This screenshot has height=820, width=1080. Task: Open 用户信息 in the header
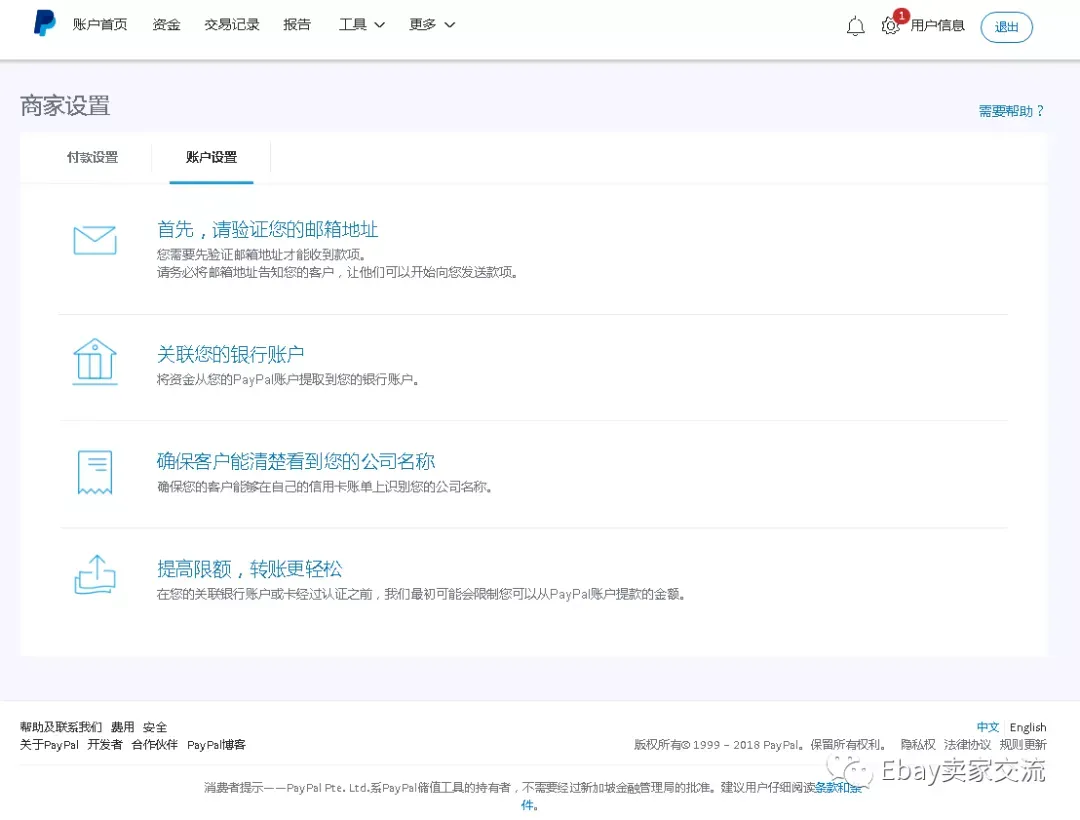(937, 25)
